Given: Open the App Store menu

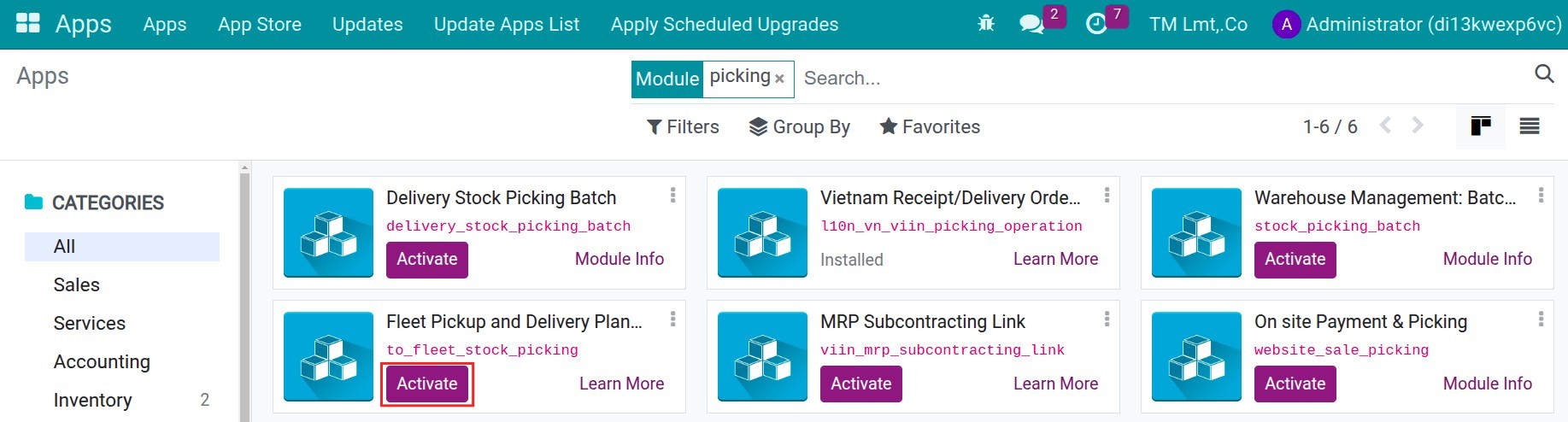Looking at the screenshot, I should (x=260, y=24).
